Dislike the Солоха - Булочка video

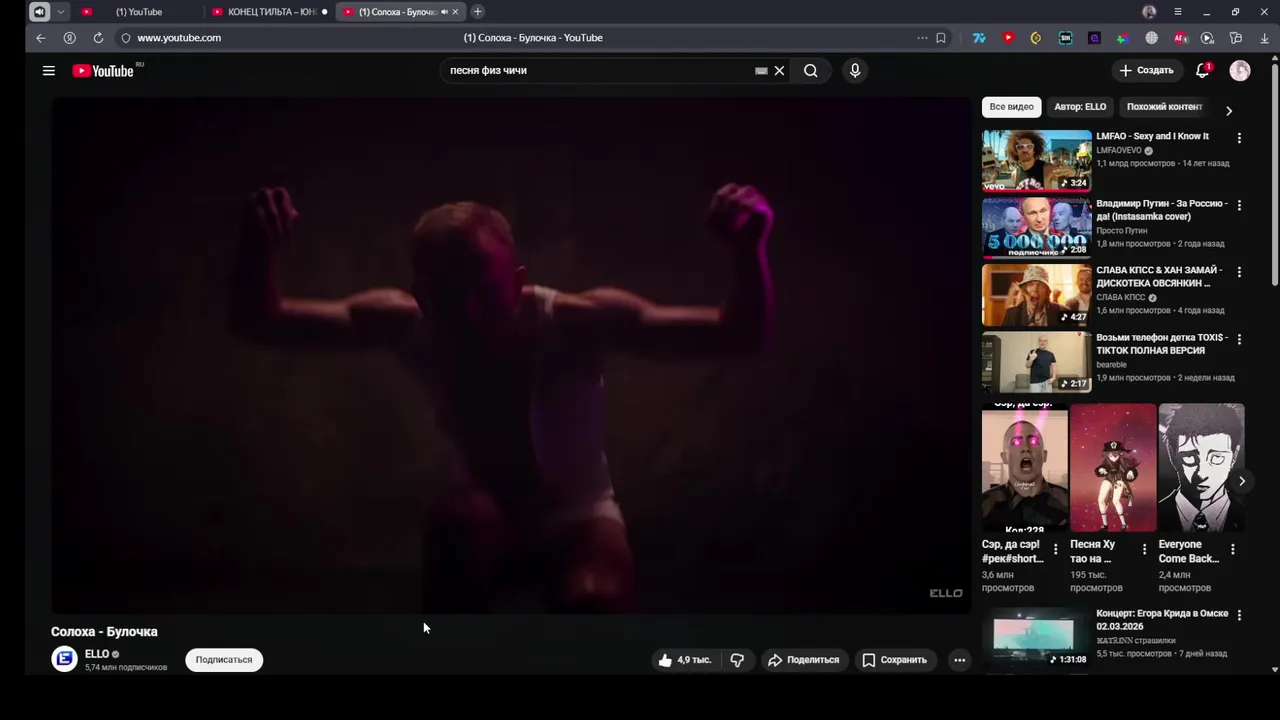737,660
